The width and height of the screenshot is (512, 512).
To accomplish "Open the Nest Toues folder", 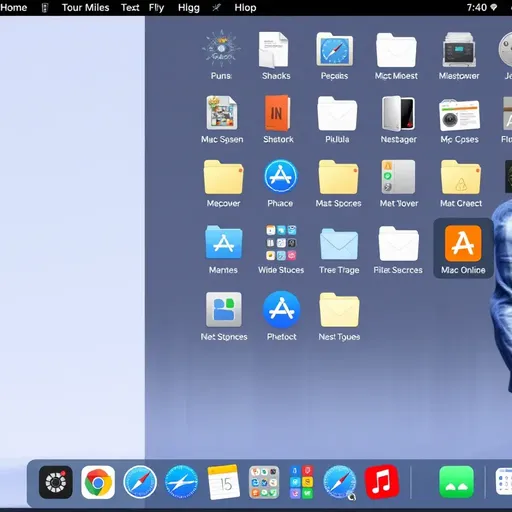I will pos(339,310).
